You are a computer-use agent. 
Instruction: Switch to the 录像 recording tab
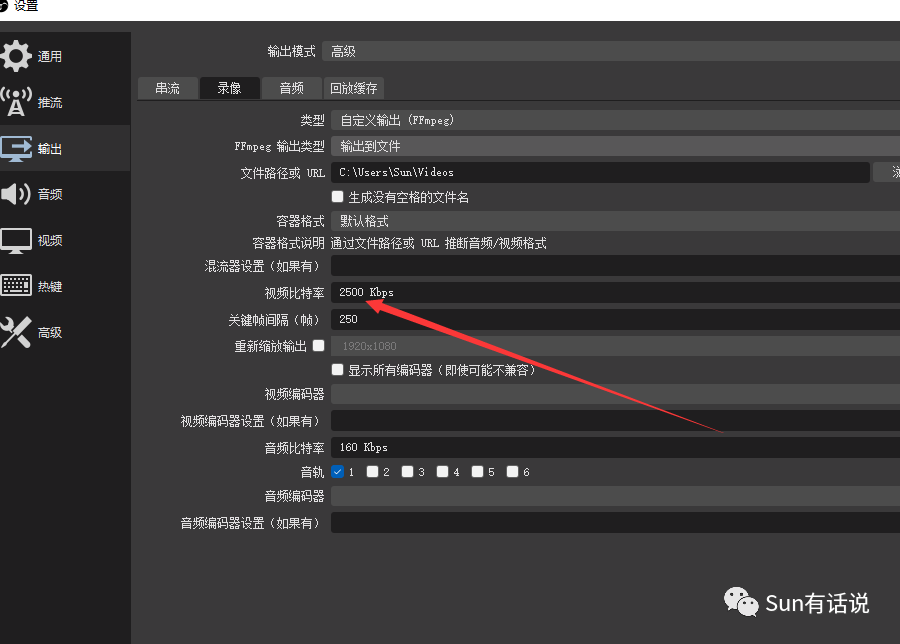[x=230, y=88]
